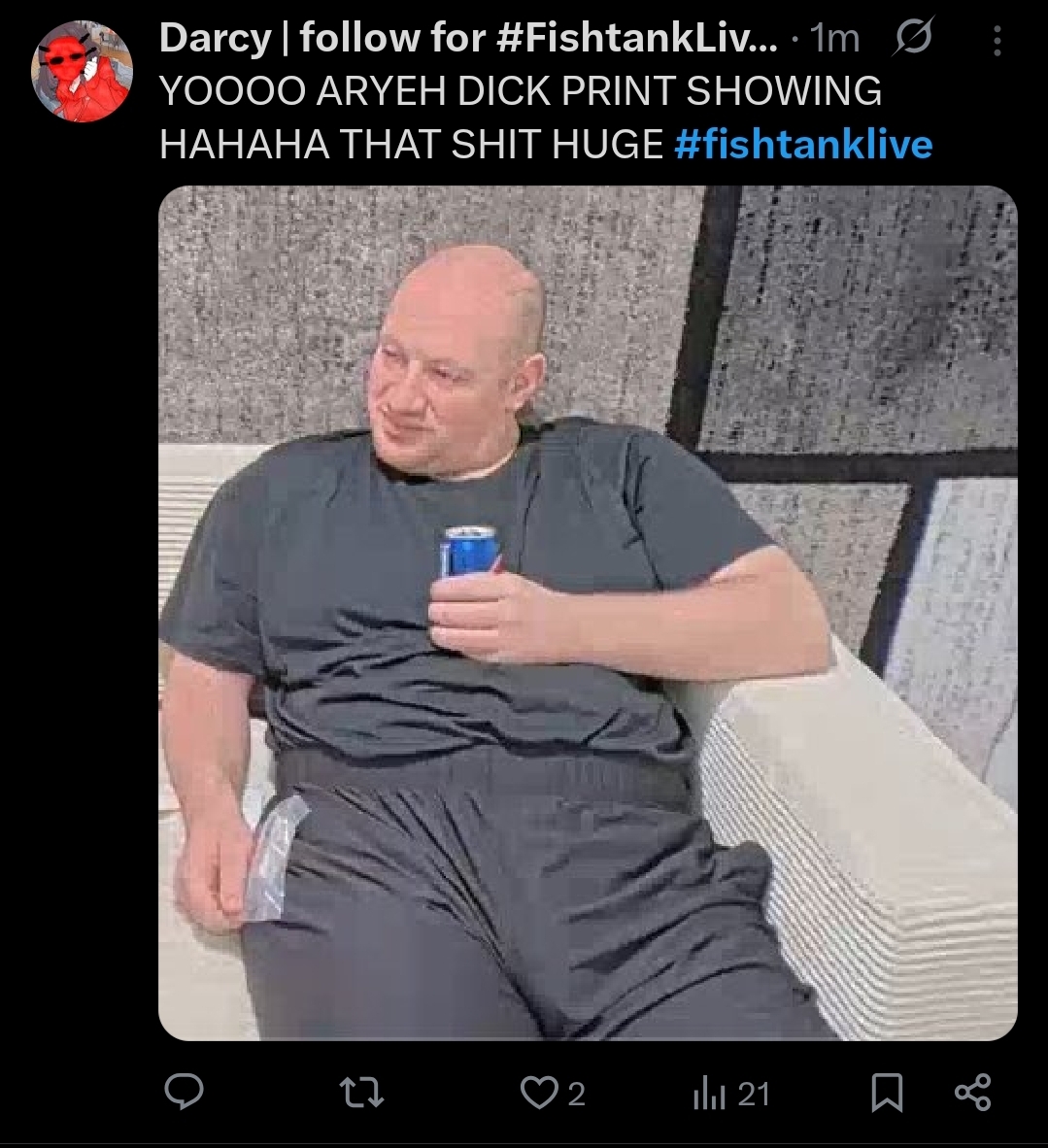Screen dimensions: 1048x1148
Task: Open view analytics bar chart icon
Action: [709, 1095]
